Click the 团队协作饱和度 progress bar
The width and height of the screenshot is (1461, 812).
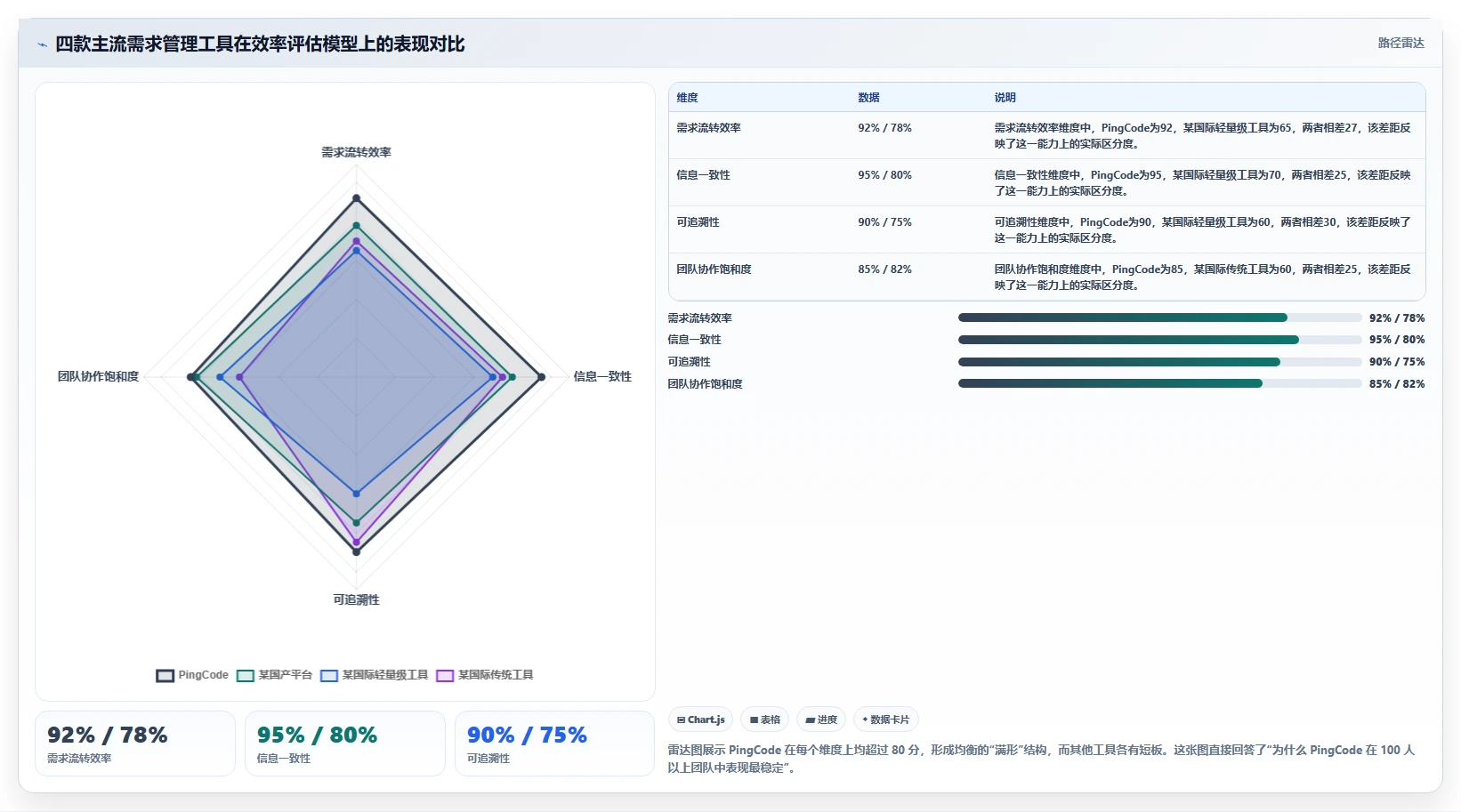[x=1159, y=383]
